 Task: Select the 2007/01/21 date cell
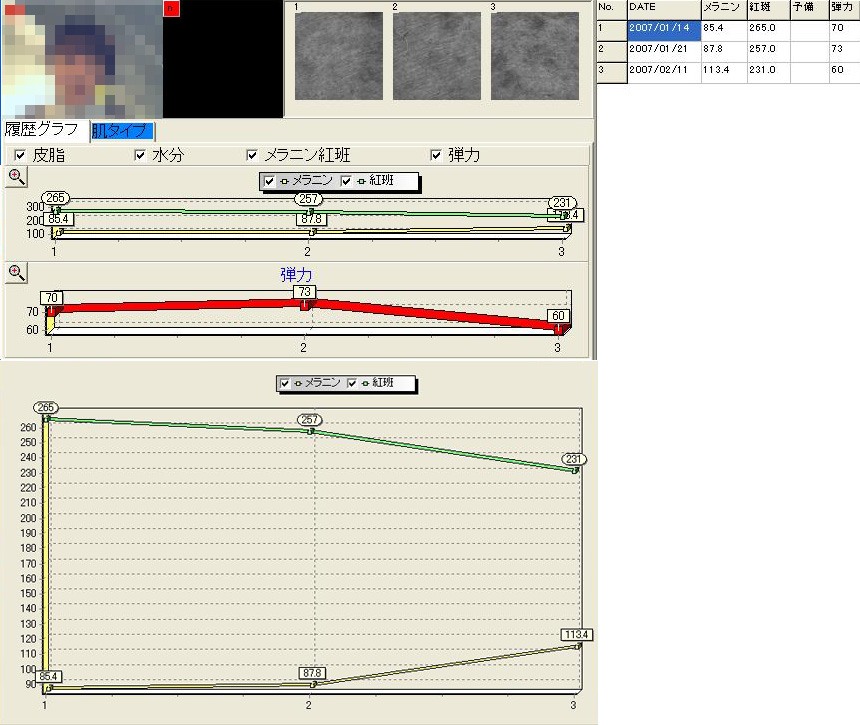[x=664, y=52]
